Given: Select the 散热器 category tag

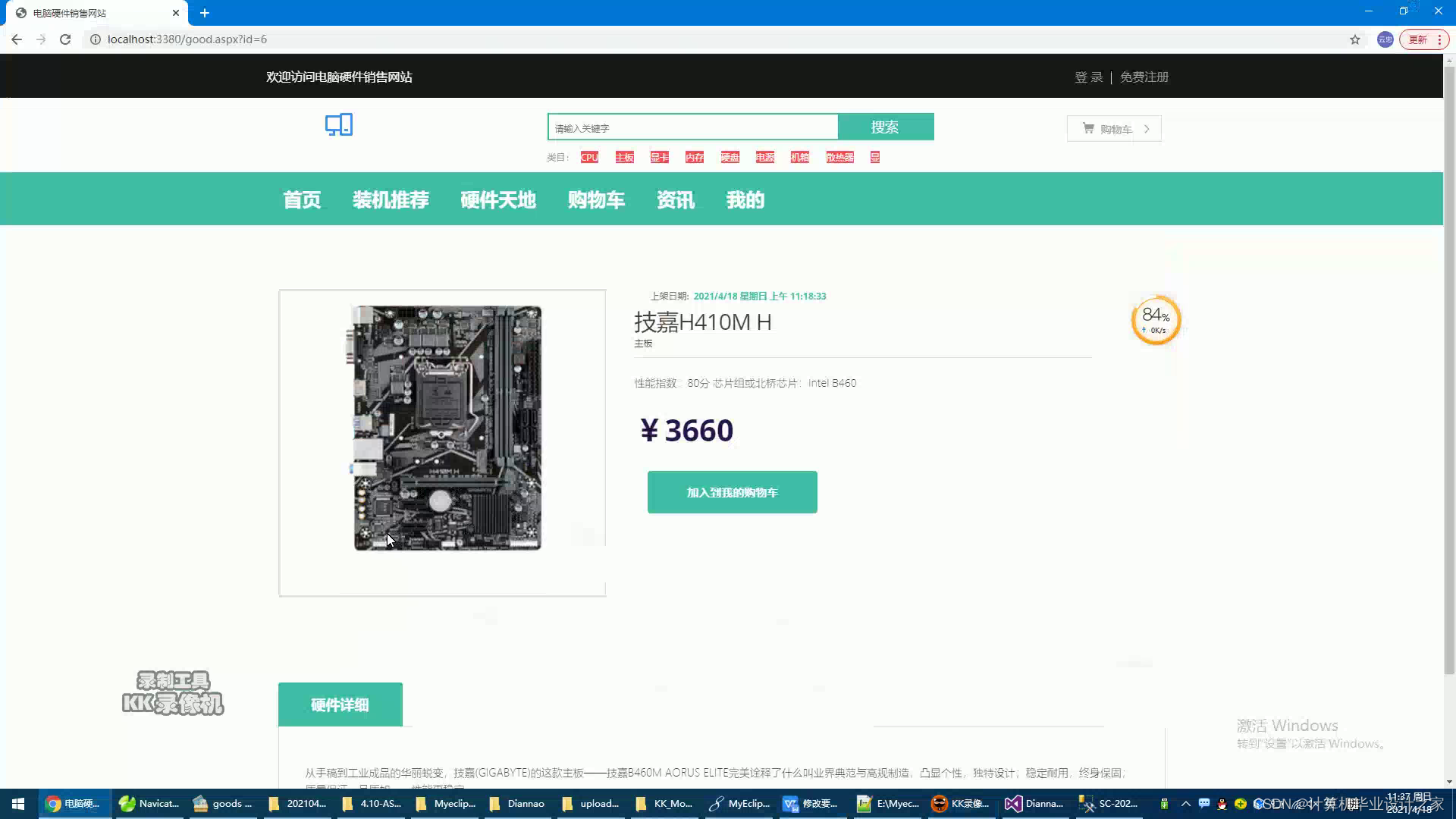Looking at the screenshot, I should (839, 158).
